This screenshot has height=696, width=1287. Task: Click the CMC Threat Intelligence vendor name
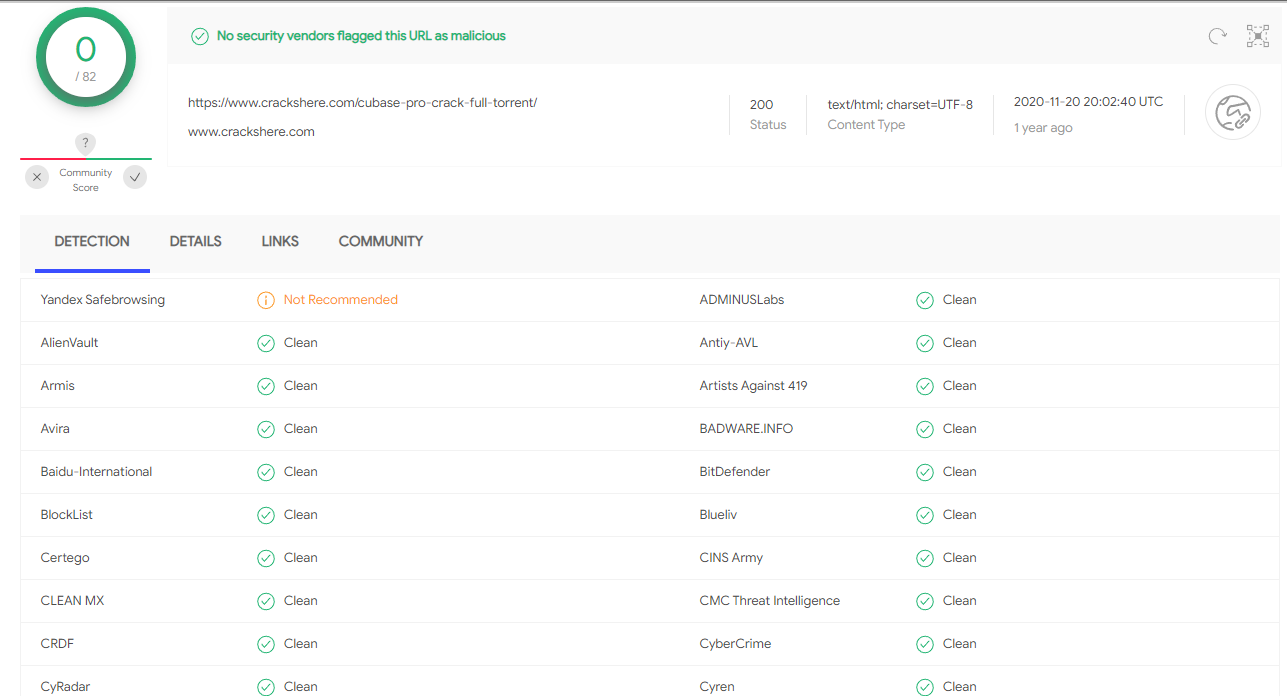[x=770, y=601]
